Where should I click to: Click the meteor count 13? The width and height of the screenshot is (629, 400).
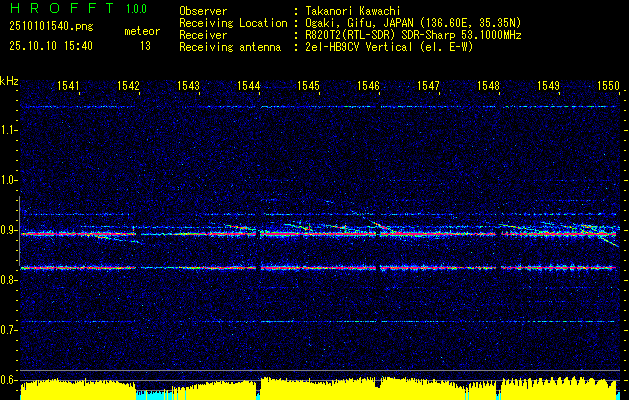(x=145, y=46)
